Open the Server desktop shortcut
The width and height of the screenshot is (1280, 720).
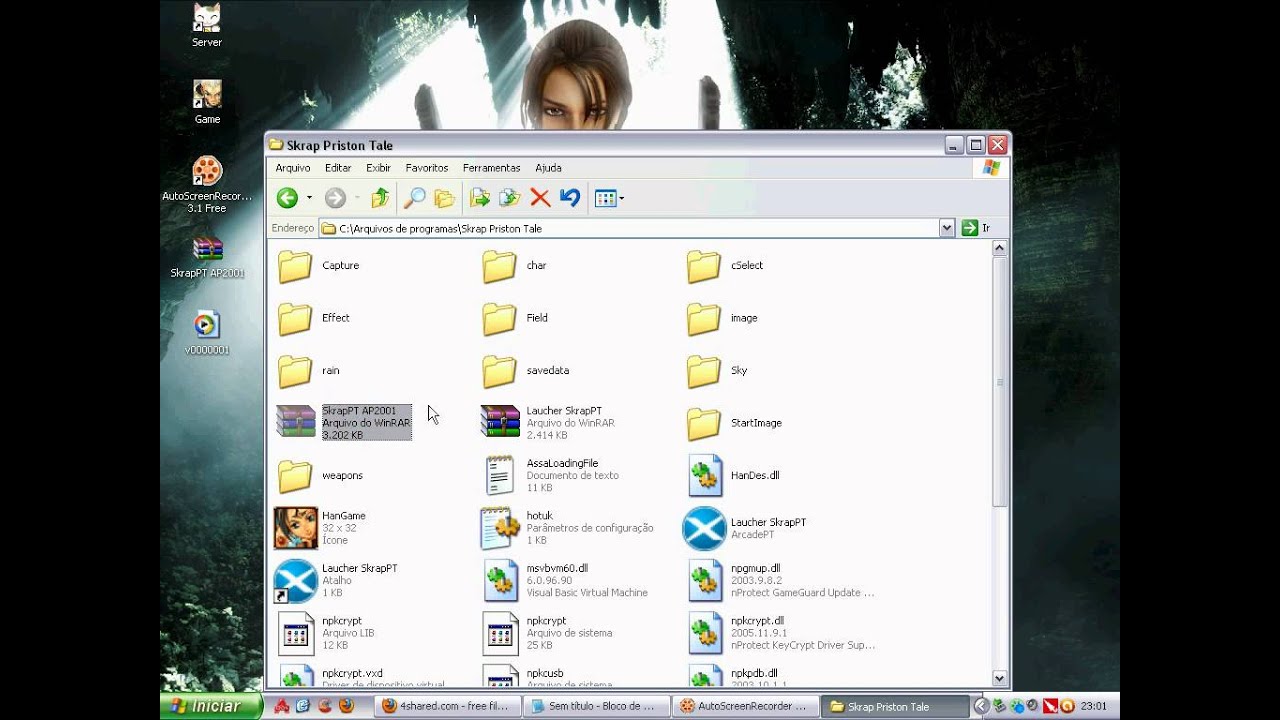(x=207, y=26)
